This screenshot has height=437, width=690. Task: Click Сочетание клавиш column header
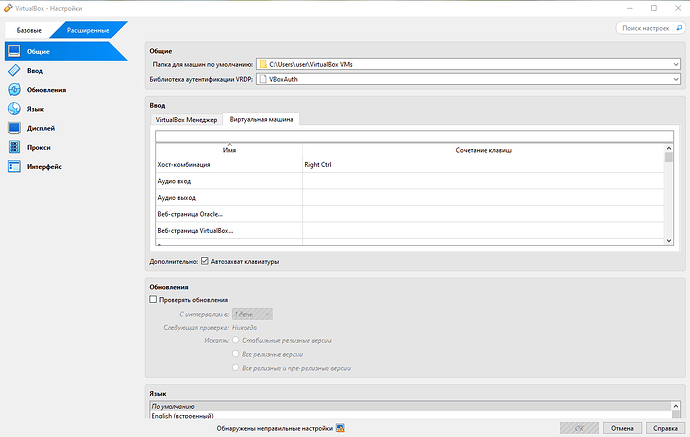[x=483, y=150]
